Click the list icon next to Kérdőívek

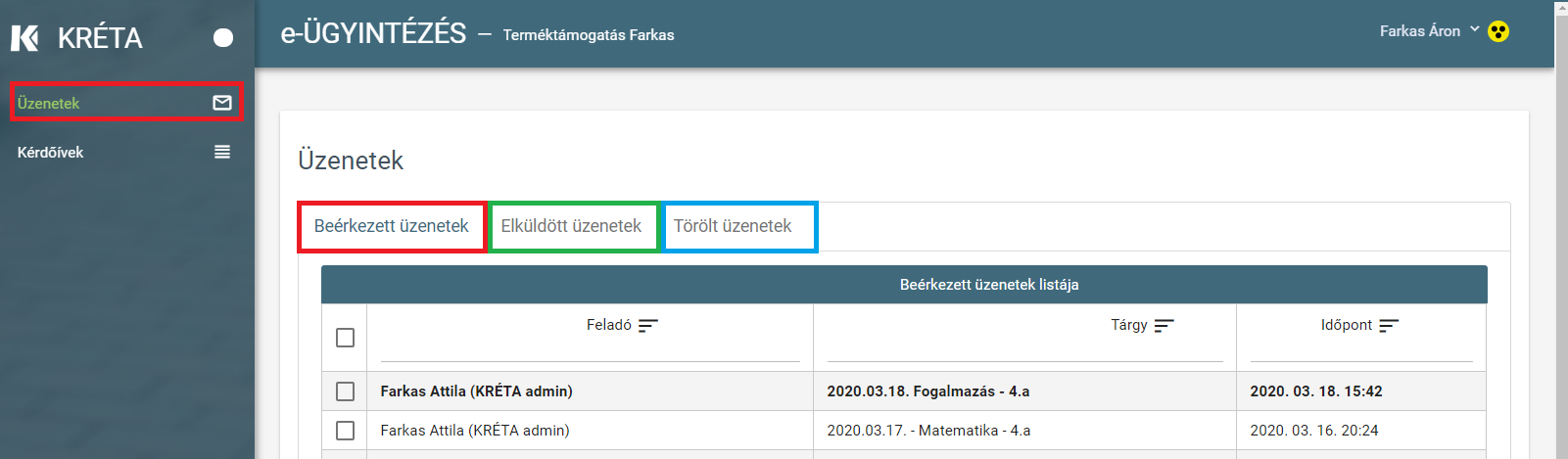[222, 152]
